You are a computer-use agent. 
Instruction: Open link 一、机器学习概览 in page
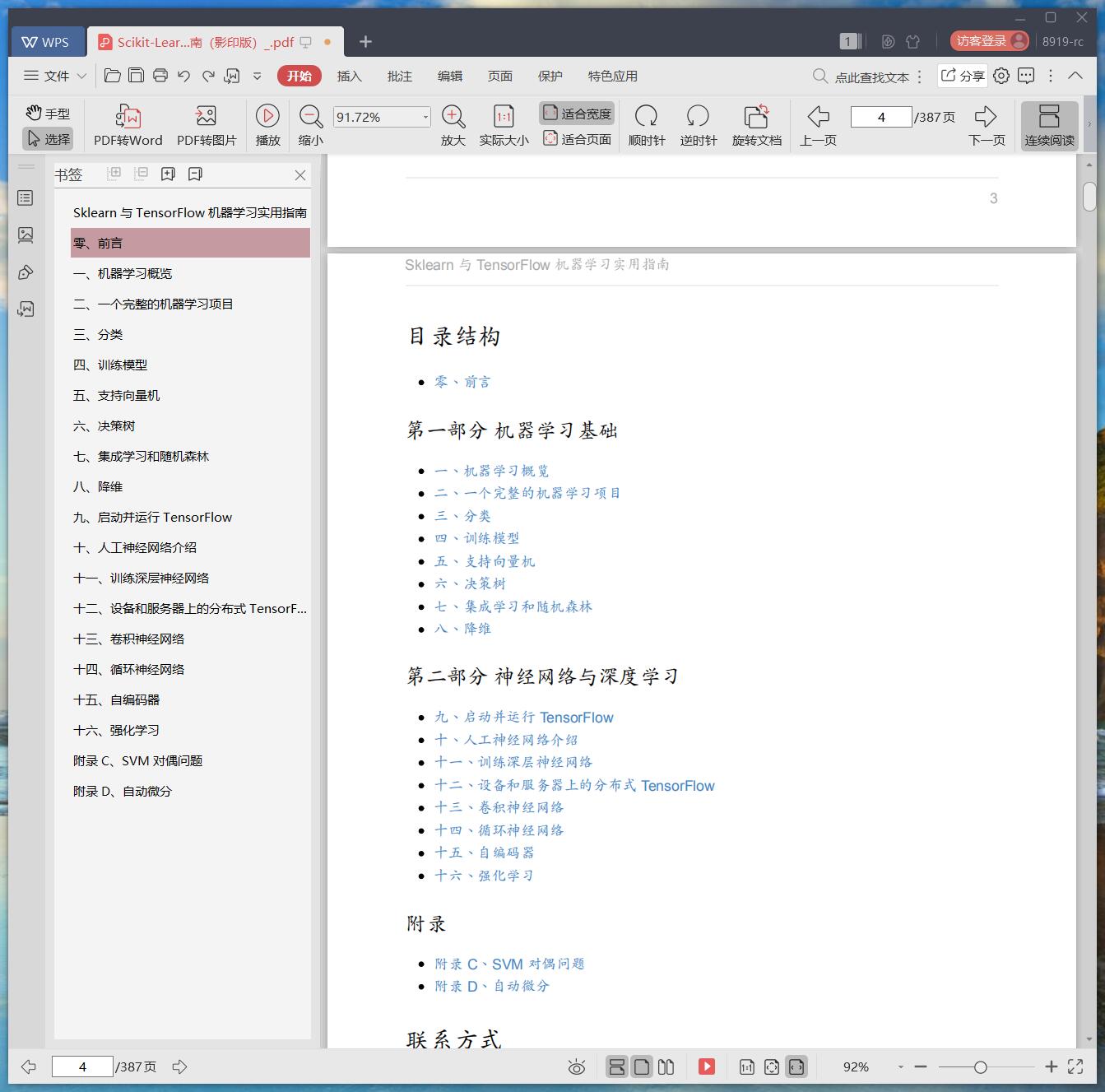click(x=492, y=471)
